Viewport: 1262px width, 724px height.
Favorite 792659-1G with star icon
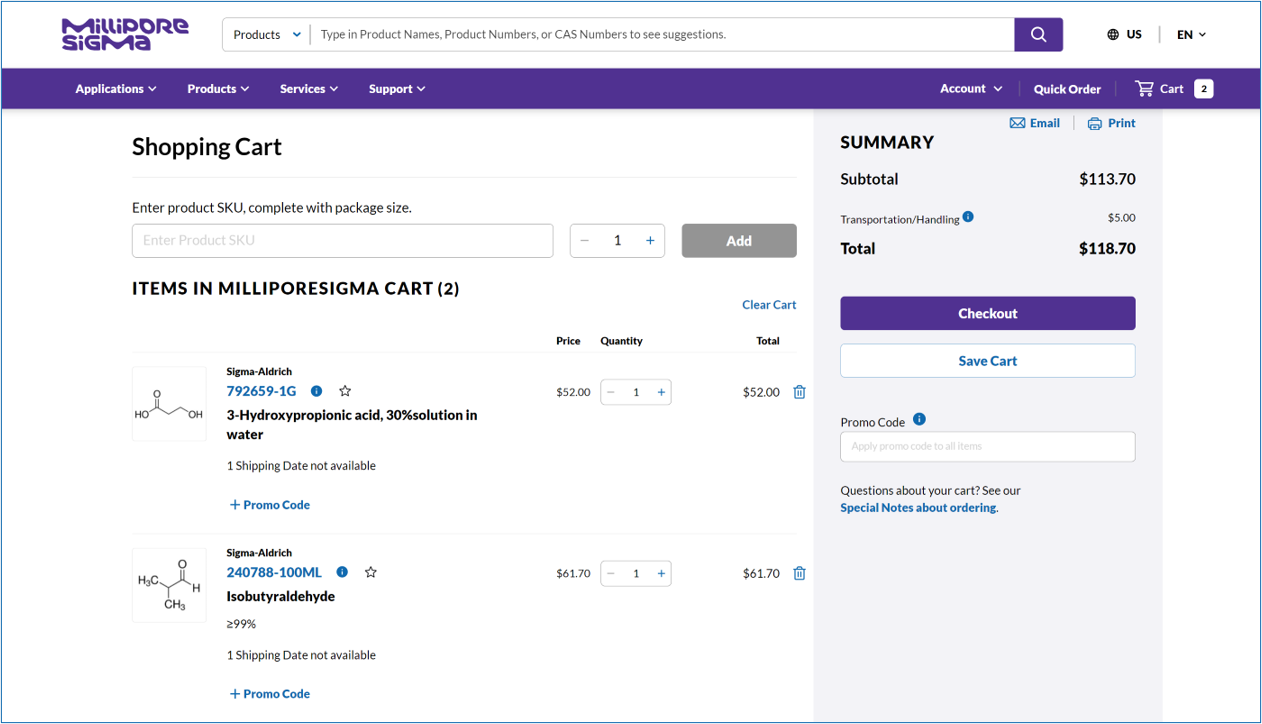[x=345, y=391]
